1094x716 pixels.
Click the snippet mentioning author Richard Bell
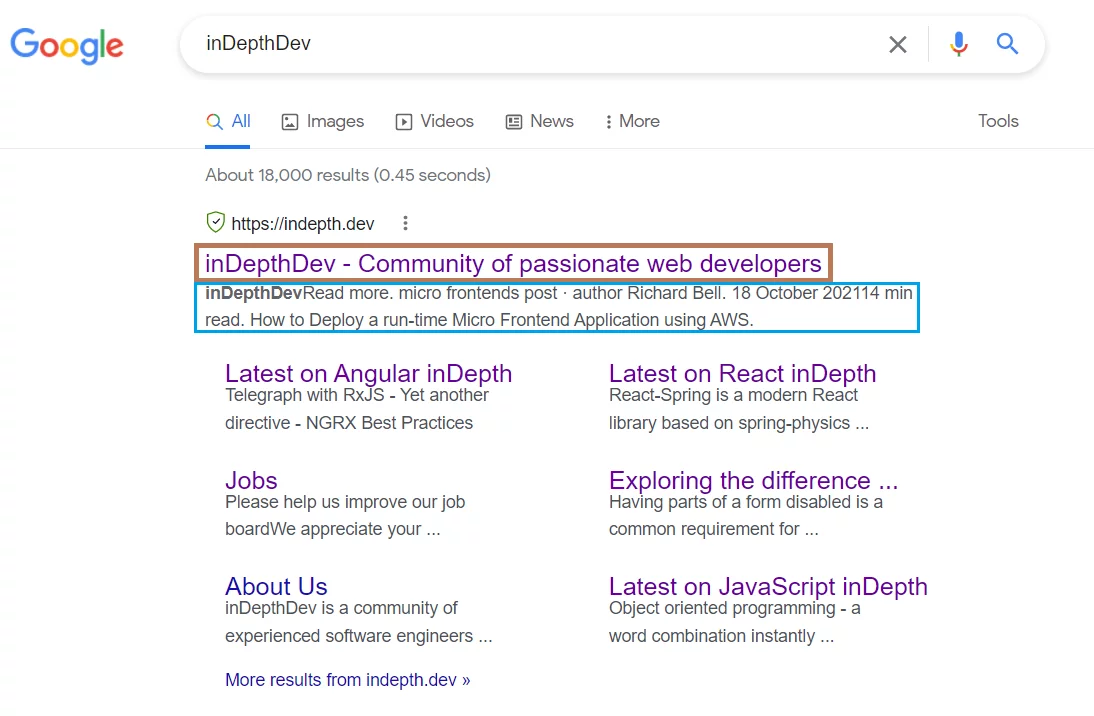[x=558, y=306]
